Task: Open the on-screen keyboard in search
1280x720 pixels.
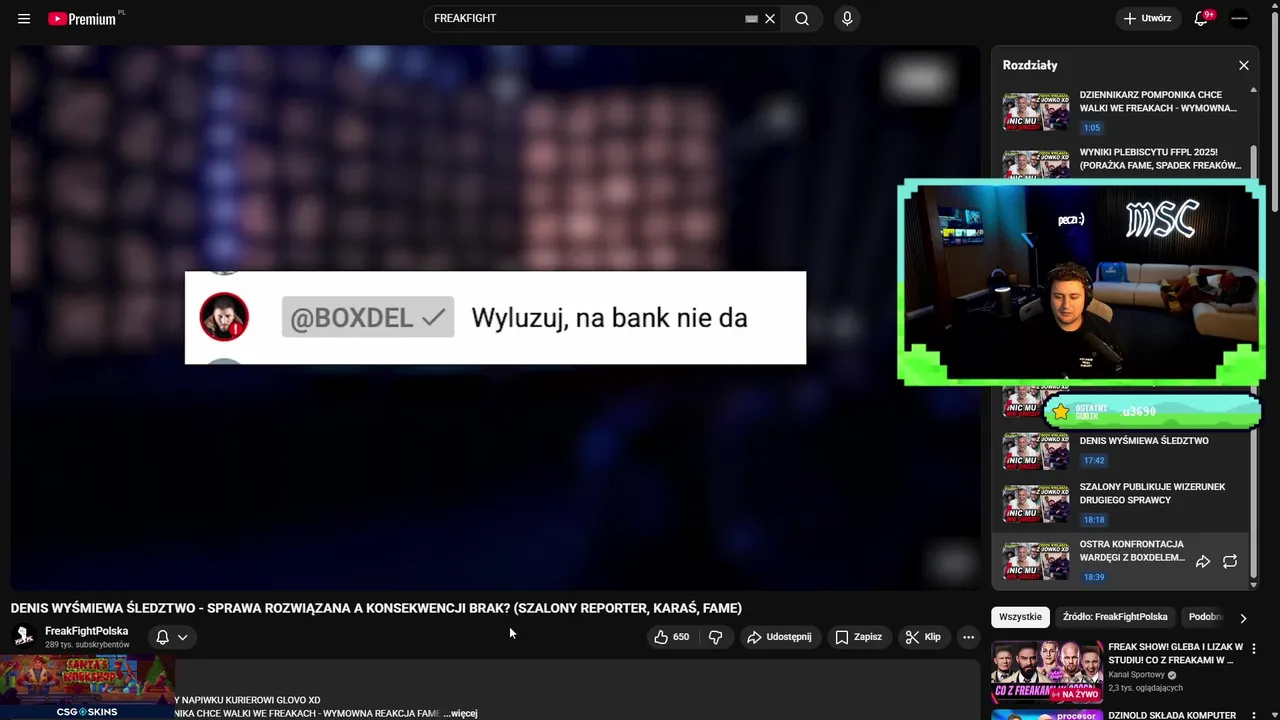Action: pos(752,19)
